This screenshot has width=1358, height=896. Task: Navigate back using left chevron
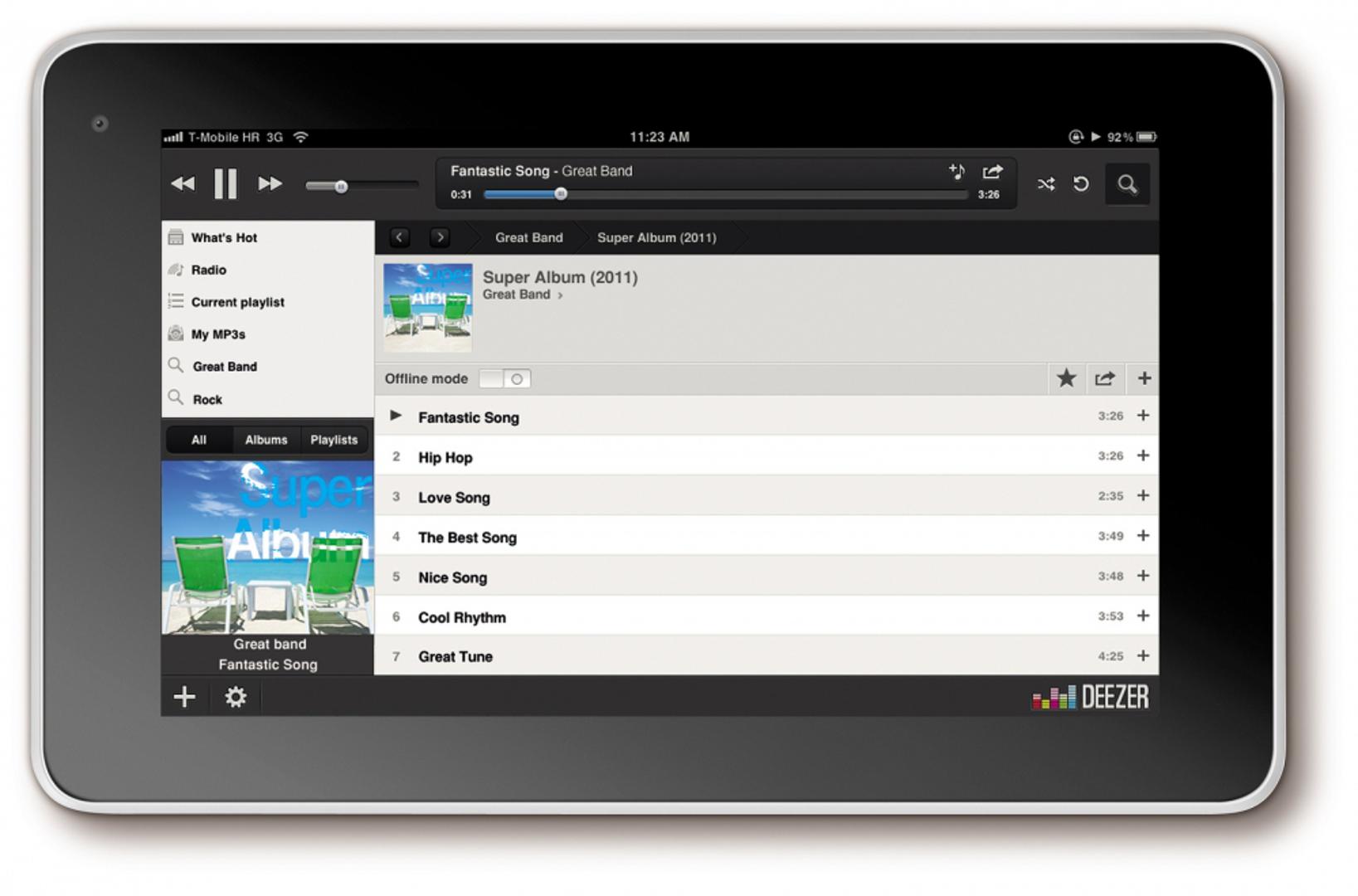point(399,237)
